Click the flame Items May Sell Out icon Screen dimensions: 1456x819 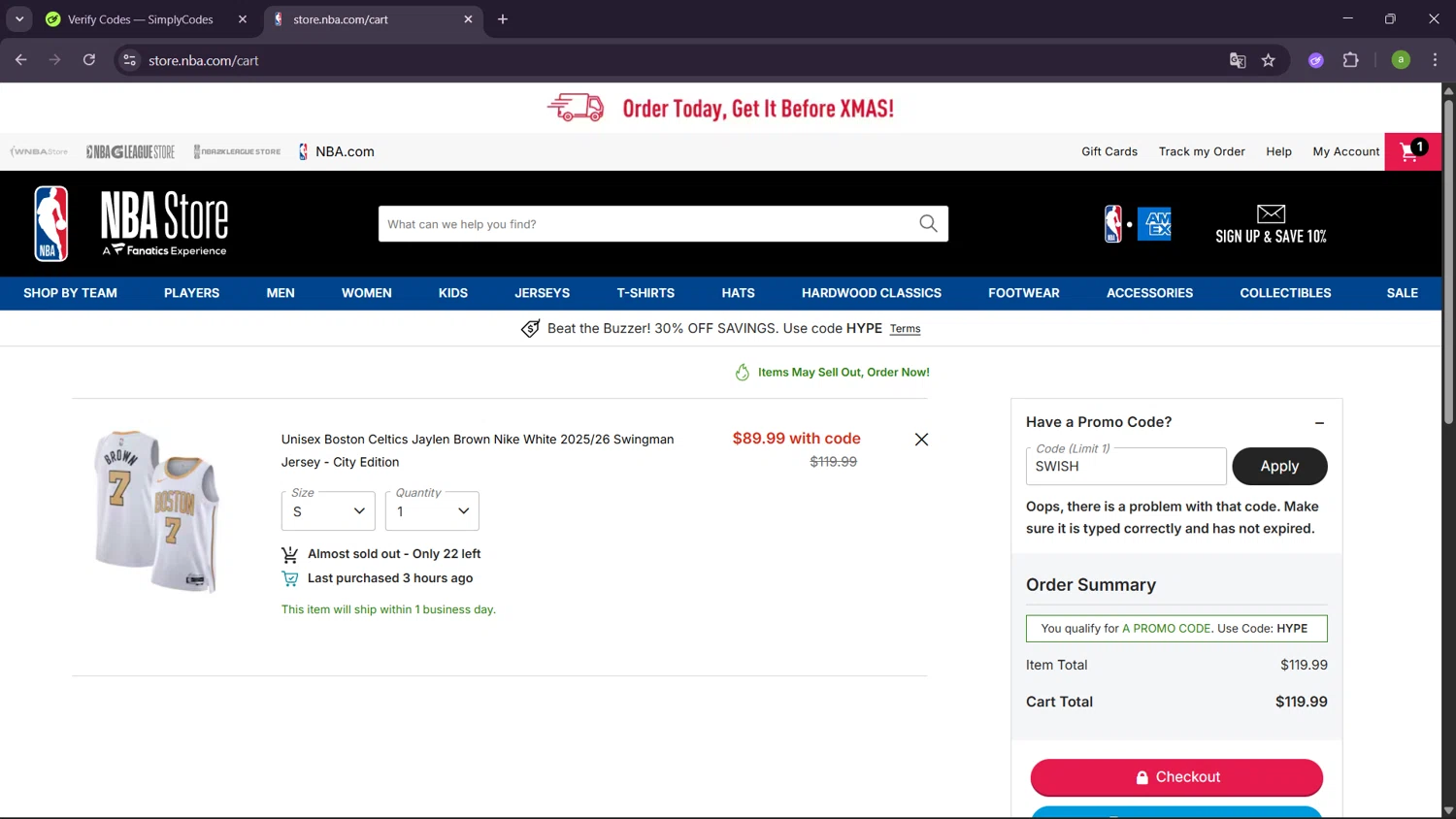[x=743, y=373]
